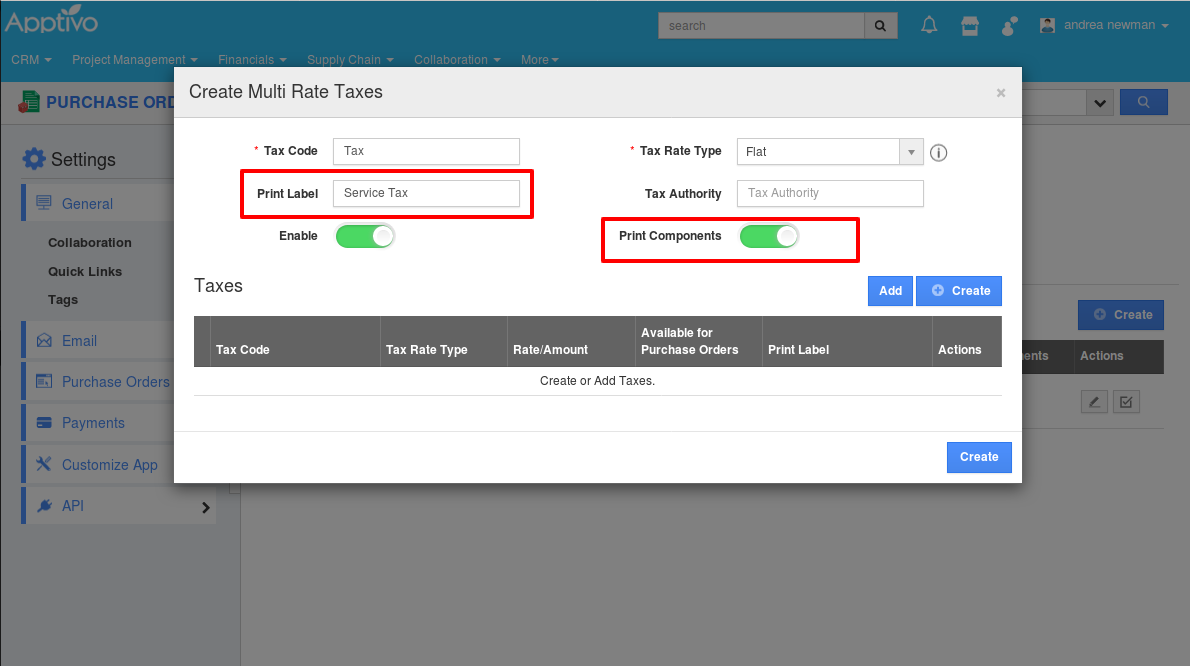Viewport: 1190px width, 666px height.
Task: Click the Tax Rate Type info icon
Action: (x=938, y=153)
